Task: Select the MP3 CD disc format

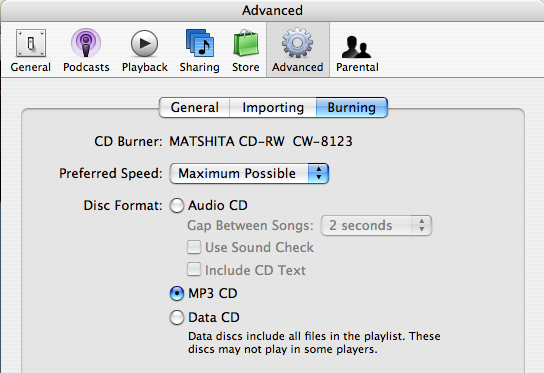Action: point(177,294)
